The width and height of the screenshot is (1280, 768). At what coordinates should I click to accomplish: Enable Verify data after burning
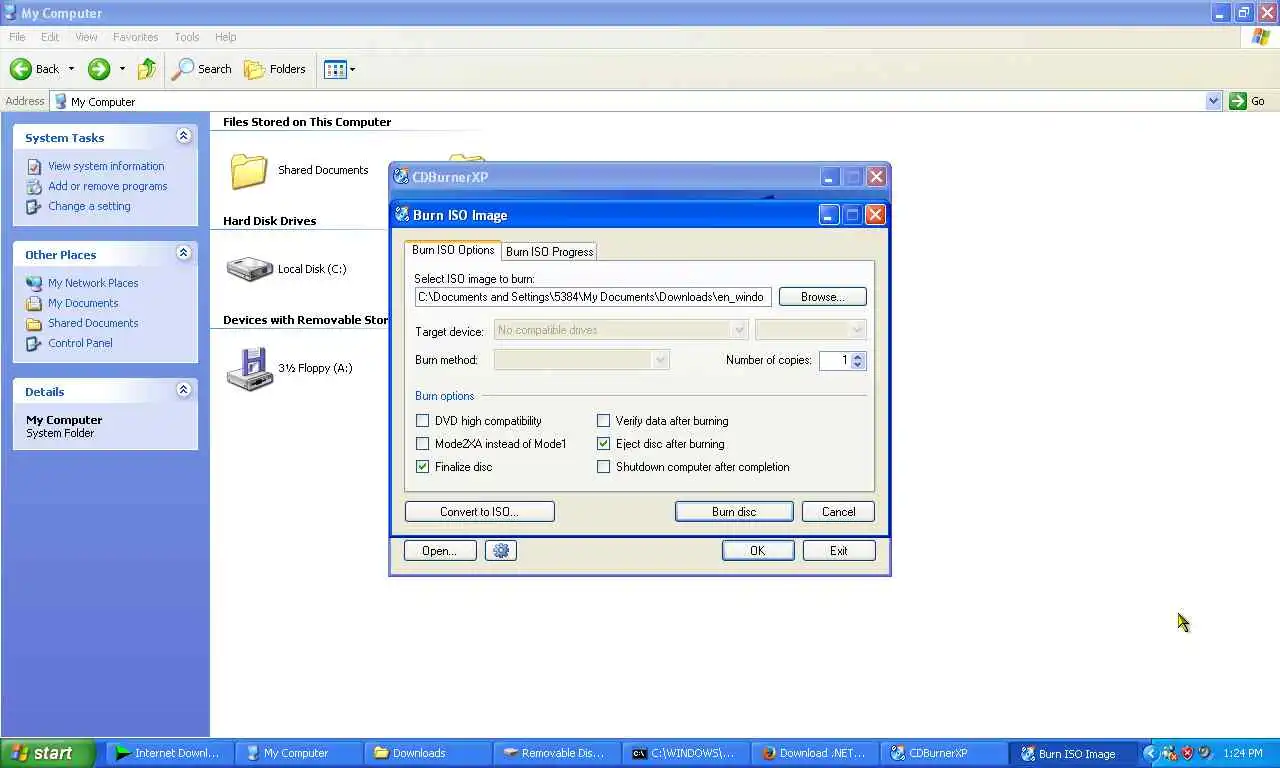[604, 421]
